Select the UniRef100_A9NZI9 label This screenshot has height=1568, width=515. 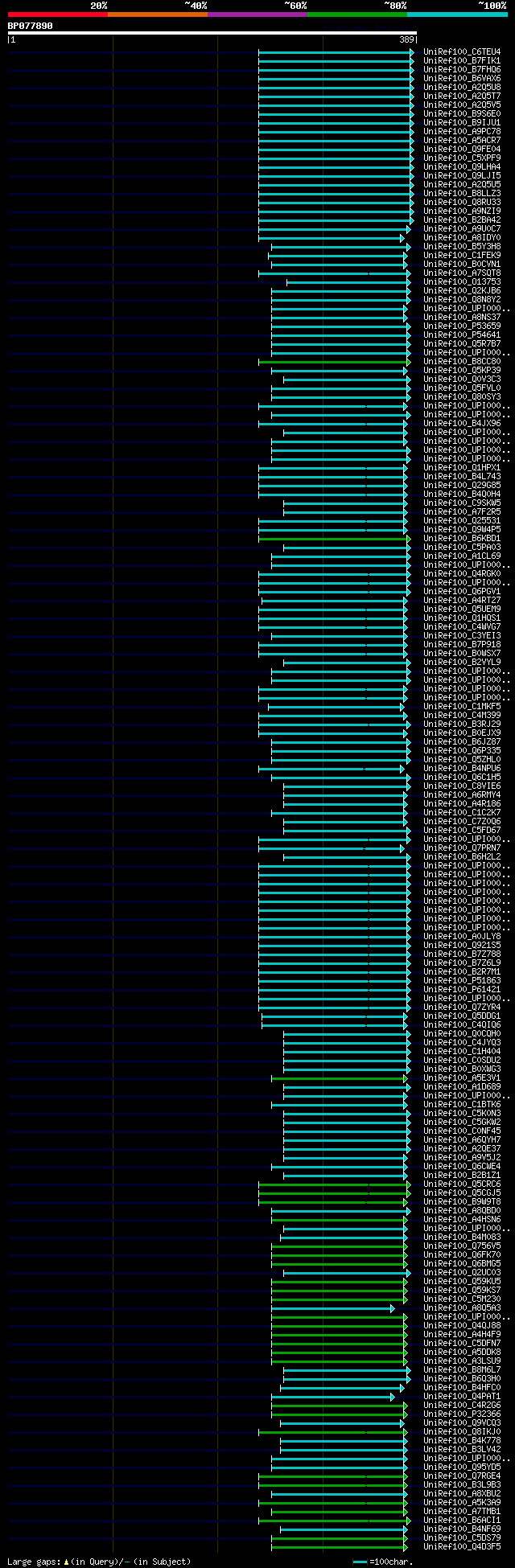(x=462, y=211)
